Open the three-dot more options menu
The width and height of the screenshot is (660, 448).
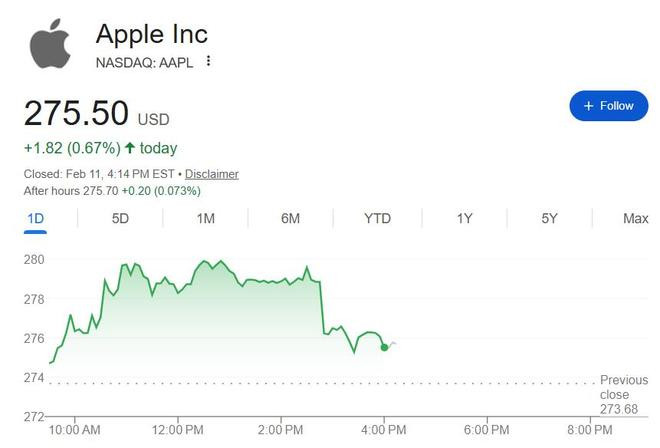[208, 61]
